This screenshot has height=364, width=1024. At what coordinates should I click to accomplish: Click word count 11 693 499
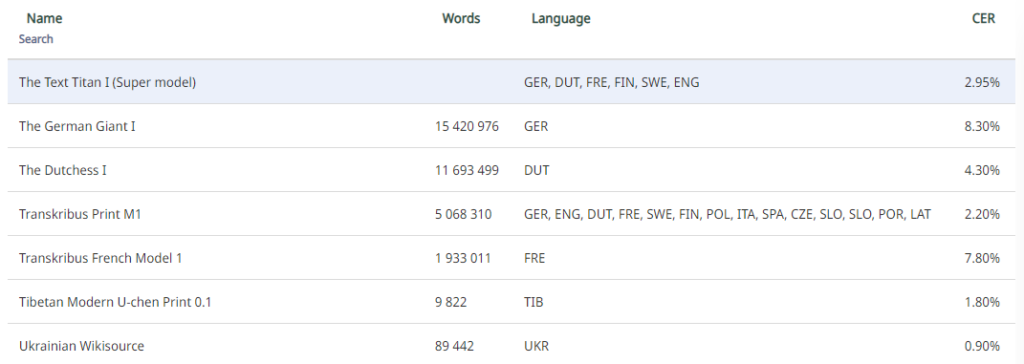click(x=467, y=170)
